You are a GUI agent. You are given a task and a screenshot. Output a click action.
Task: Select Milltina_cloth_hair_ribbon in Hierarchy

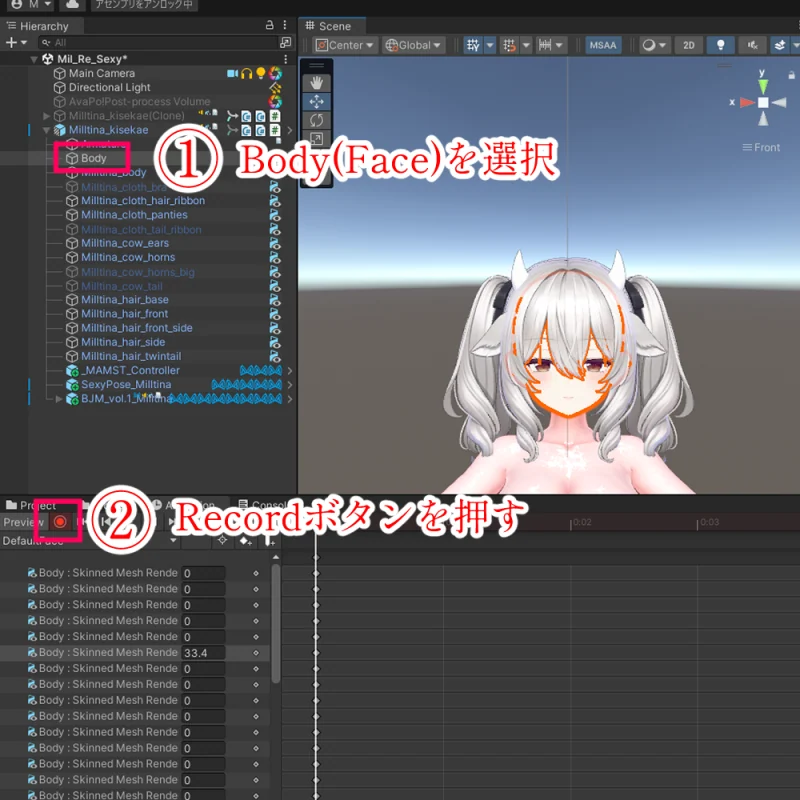coord(143,201)
